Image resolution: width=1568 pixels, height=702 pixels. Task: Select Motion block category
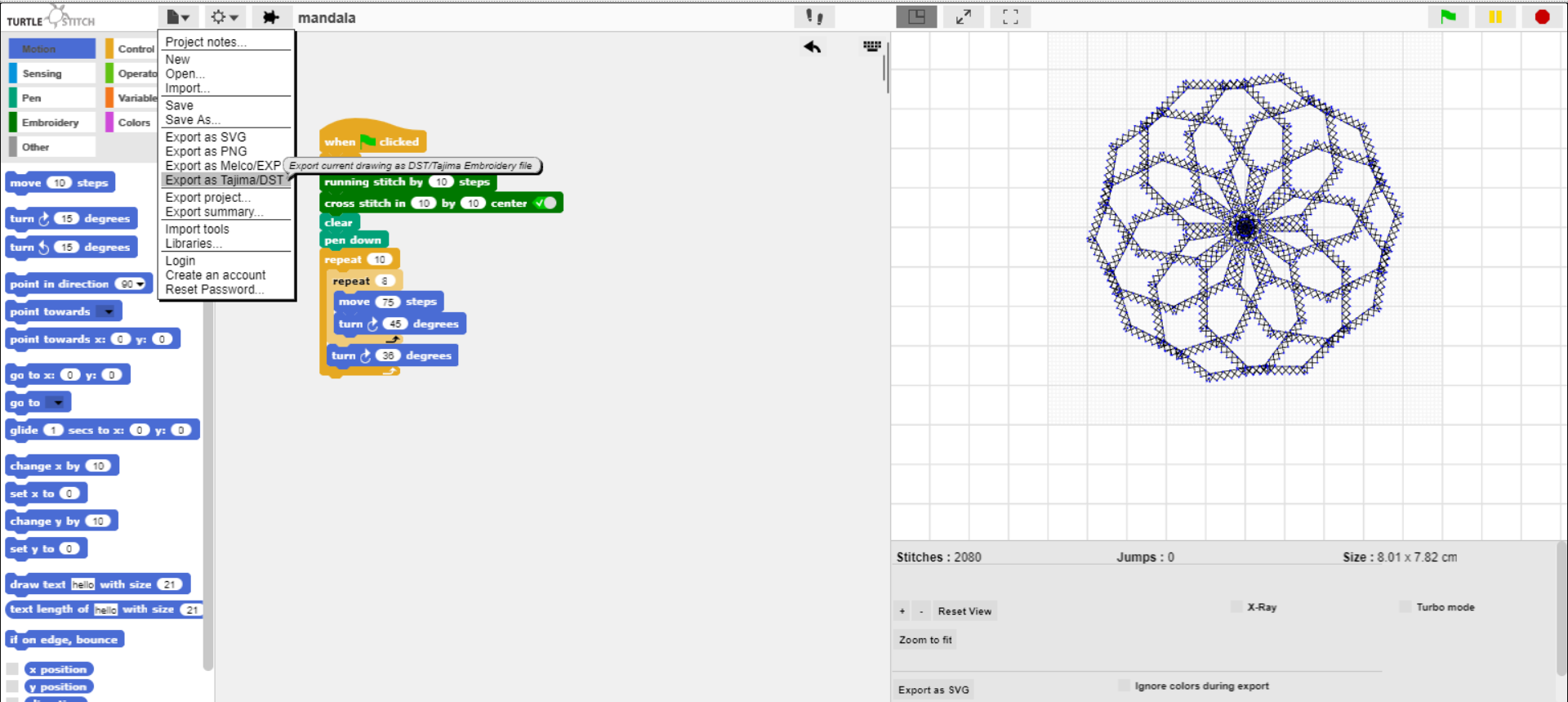point(52,49)
